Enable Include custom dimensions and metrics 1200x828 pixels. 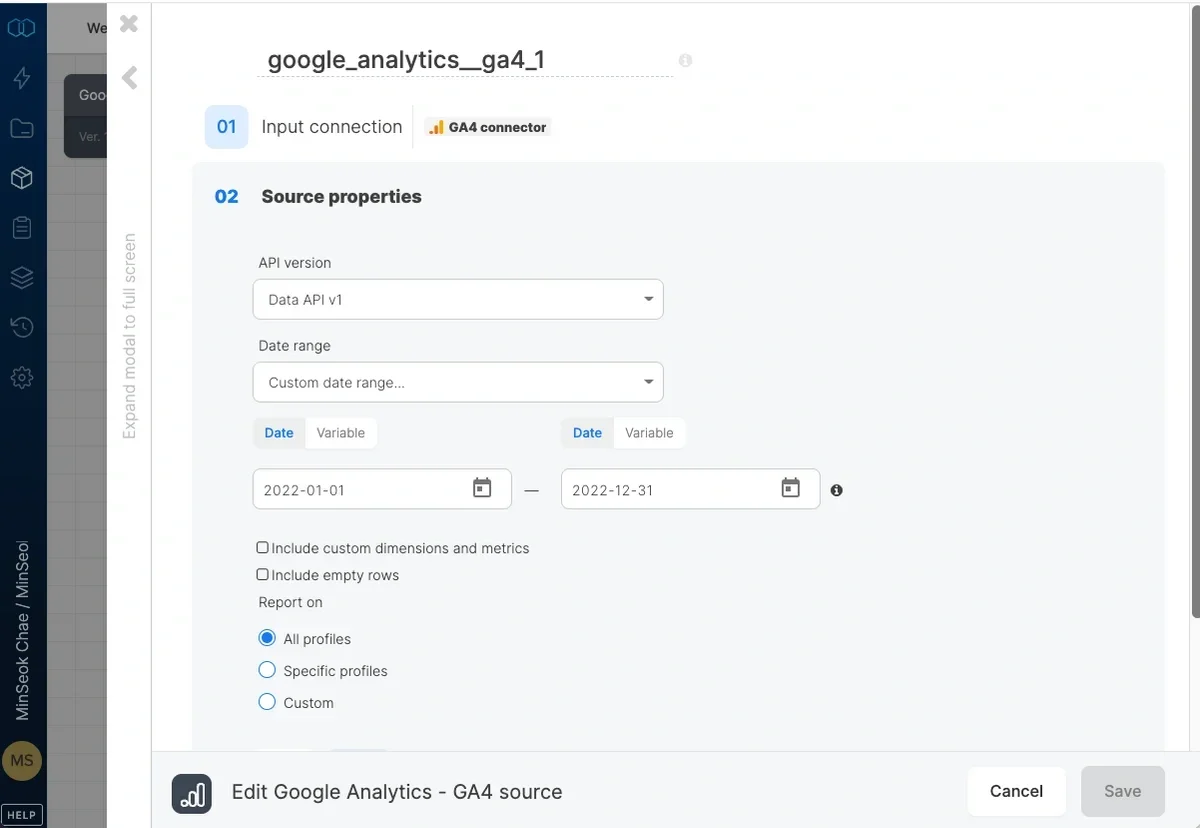261,547
